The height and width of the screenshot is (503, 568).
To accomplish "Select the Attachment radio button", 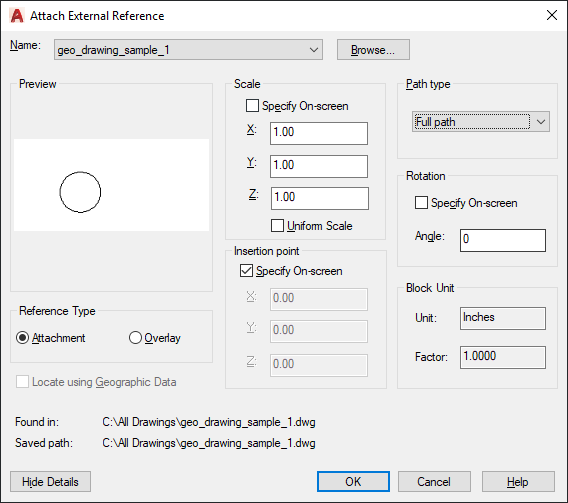I will pyautogui.click(x=22, y=338).
